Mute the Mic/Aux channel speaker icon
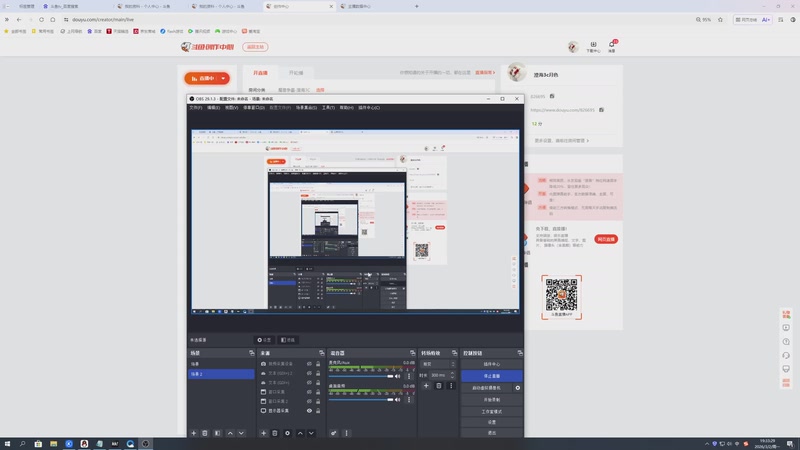 [398, 377]
